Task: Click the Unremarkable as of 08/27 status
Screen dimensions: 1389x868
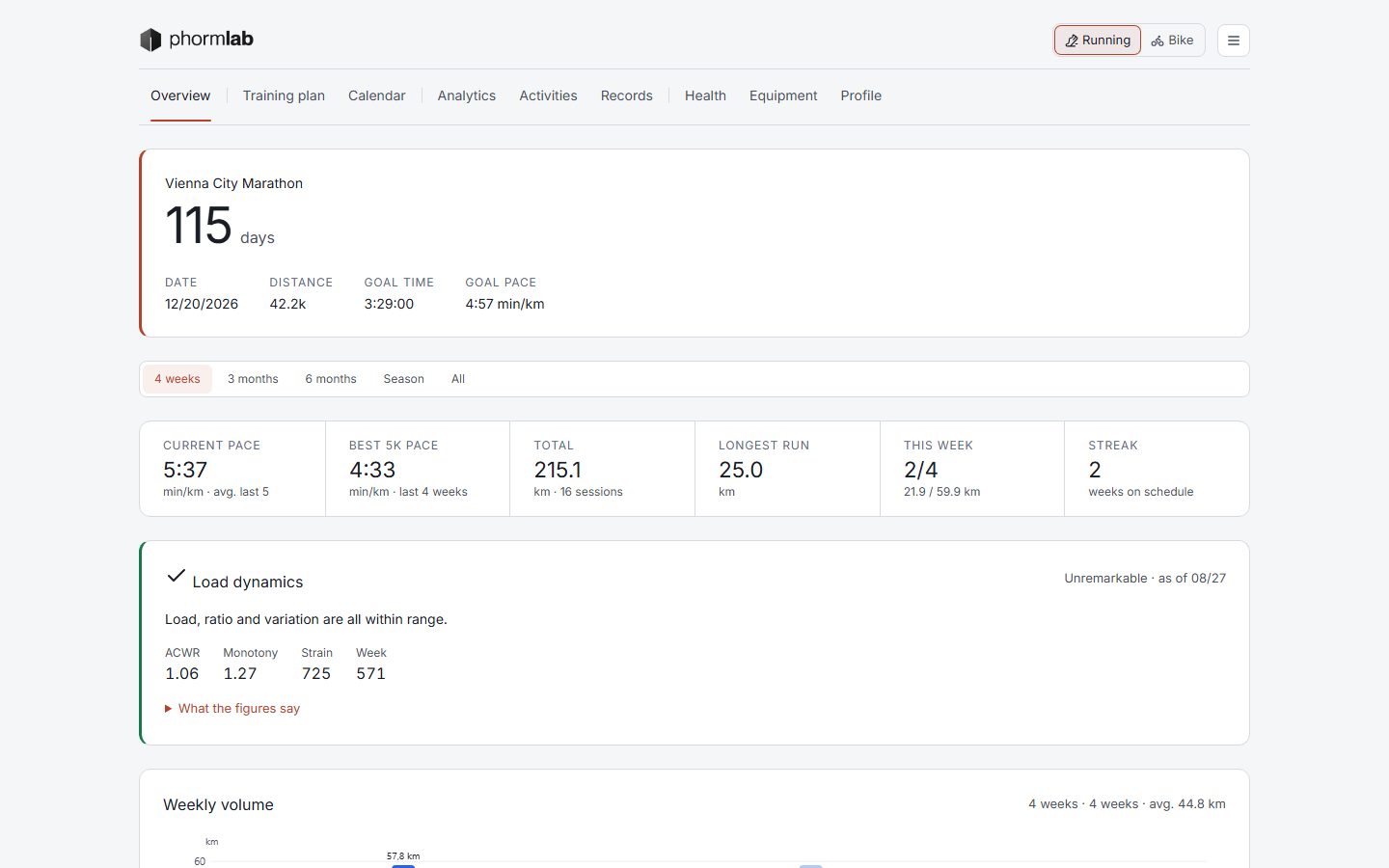Action: click(1145, 578)
